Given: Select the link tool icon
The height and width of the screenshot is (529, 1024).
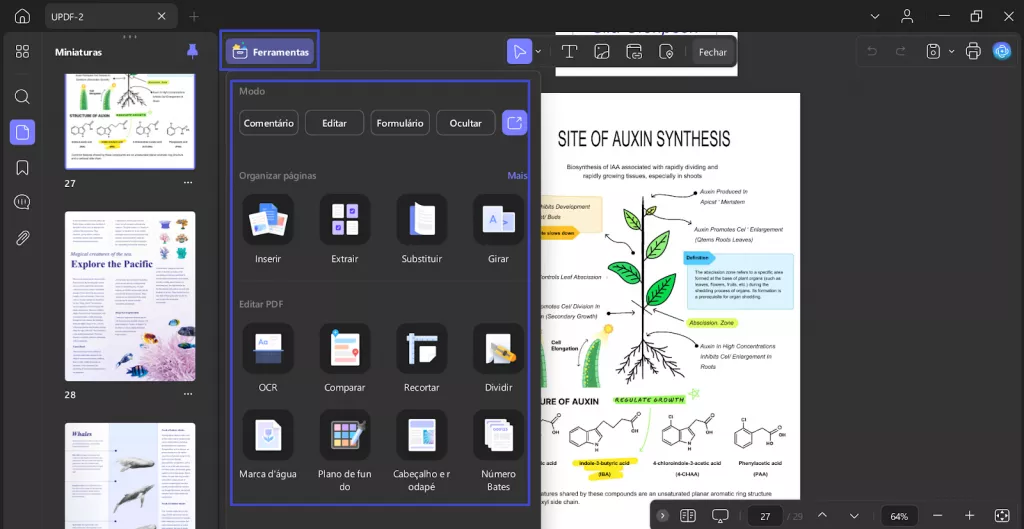Looking at the screenshot, I should (x=633, y=52).
